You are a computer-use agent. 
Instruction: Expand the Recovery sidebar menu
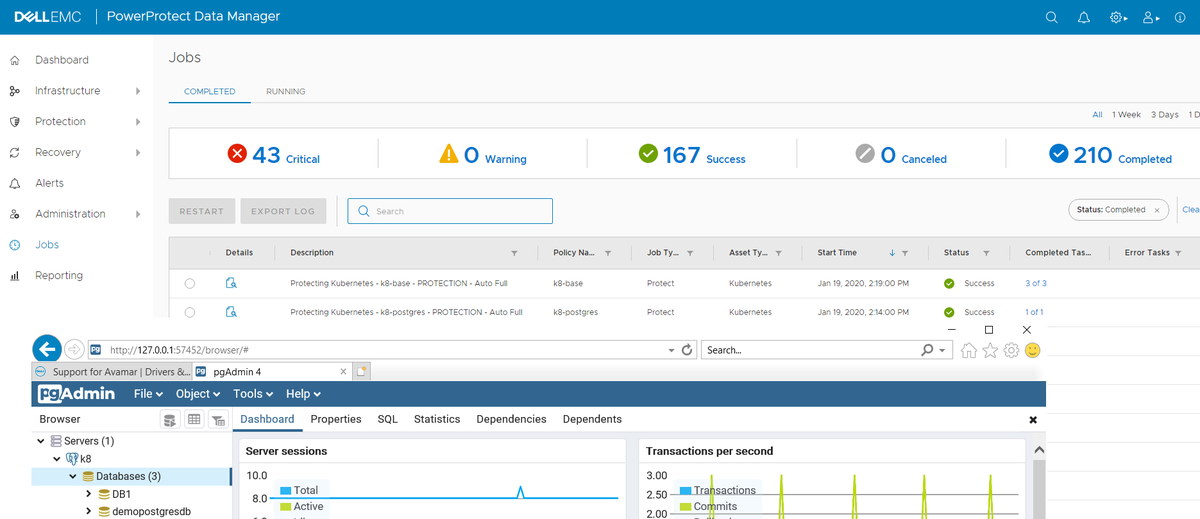click(x=138, y=153)
